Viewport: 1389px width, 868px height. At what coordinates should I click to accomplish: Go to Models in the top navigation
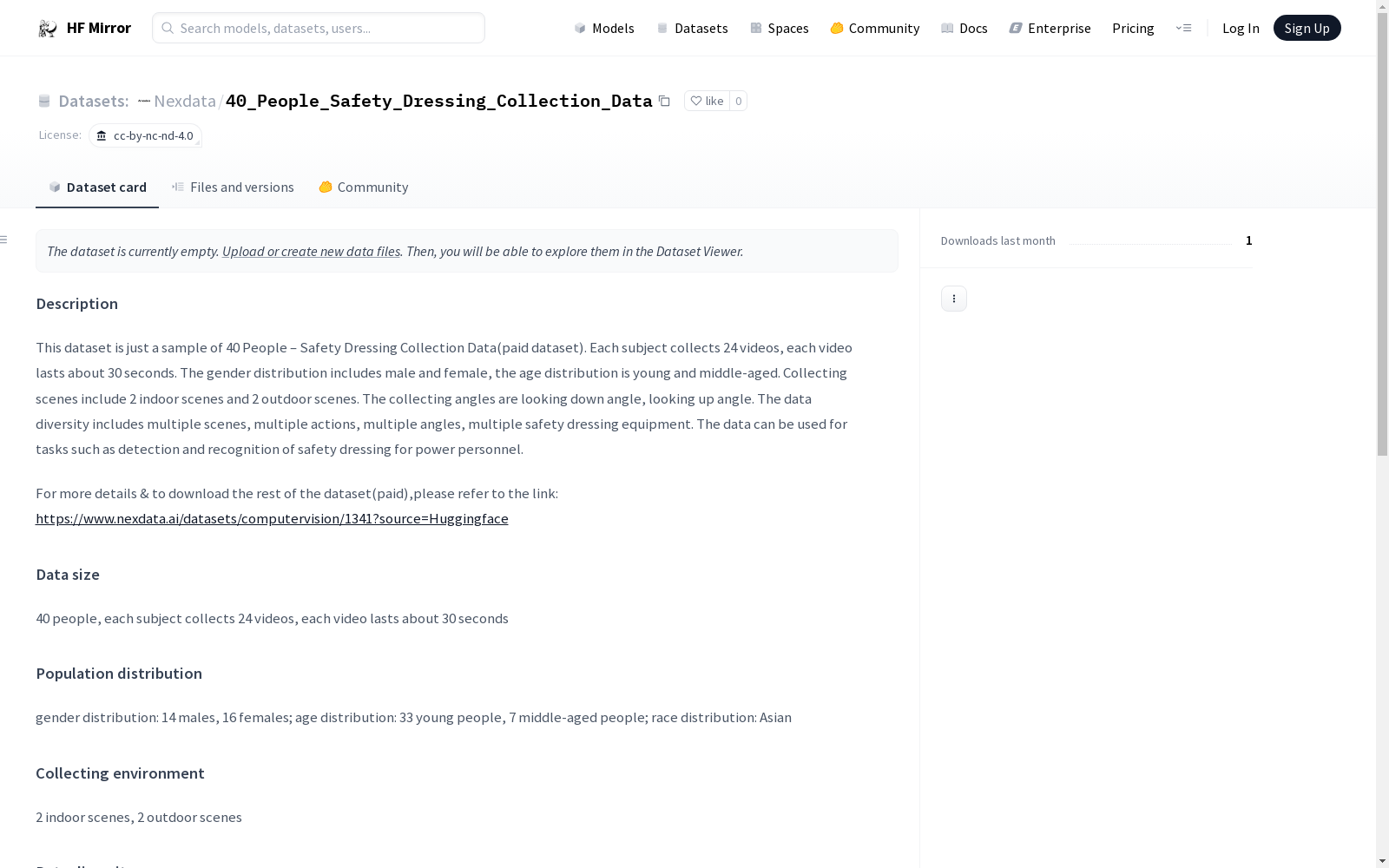(604, 28)
